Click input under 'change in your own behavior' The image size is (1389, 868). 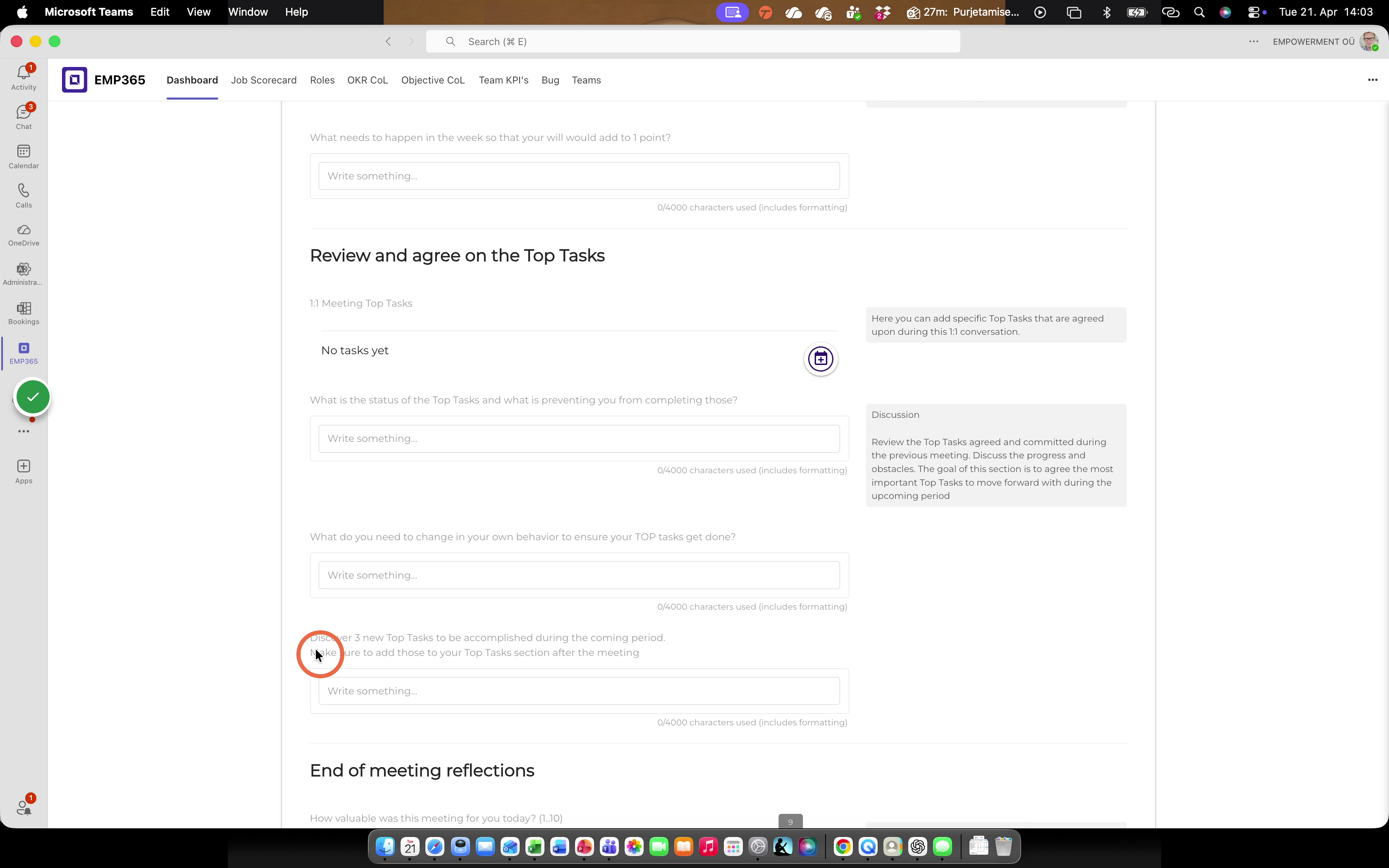[579, 575]
